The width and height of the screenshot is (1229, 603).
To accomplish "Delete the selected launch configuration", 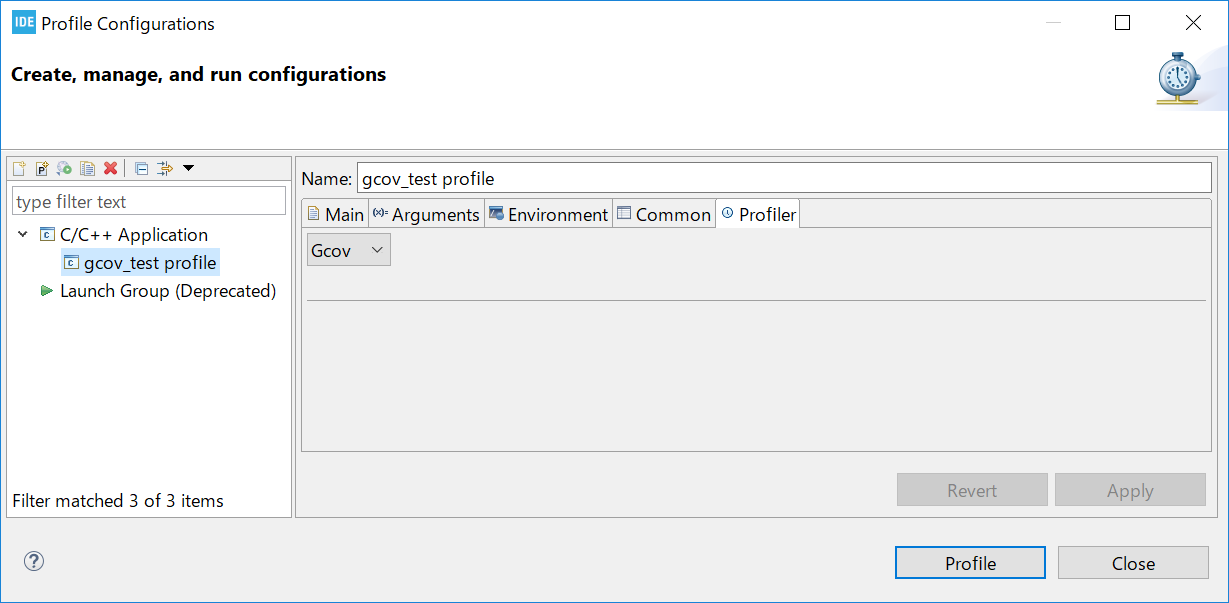I will [x=110, y=168].
